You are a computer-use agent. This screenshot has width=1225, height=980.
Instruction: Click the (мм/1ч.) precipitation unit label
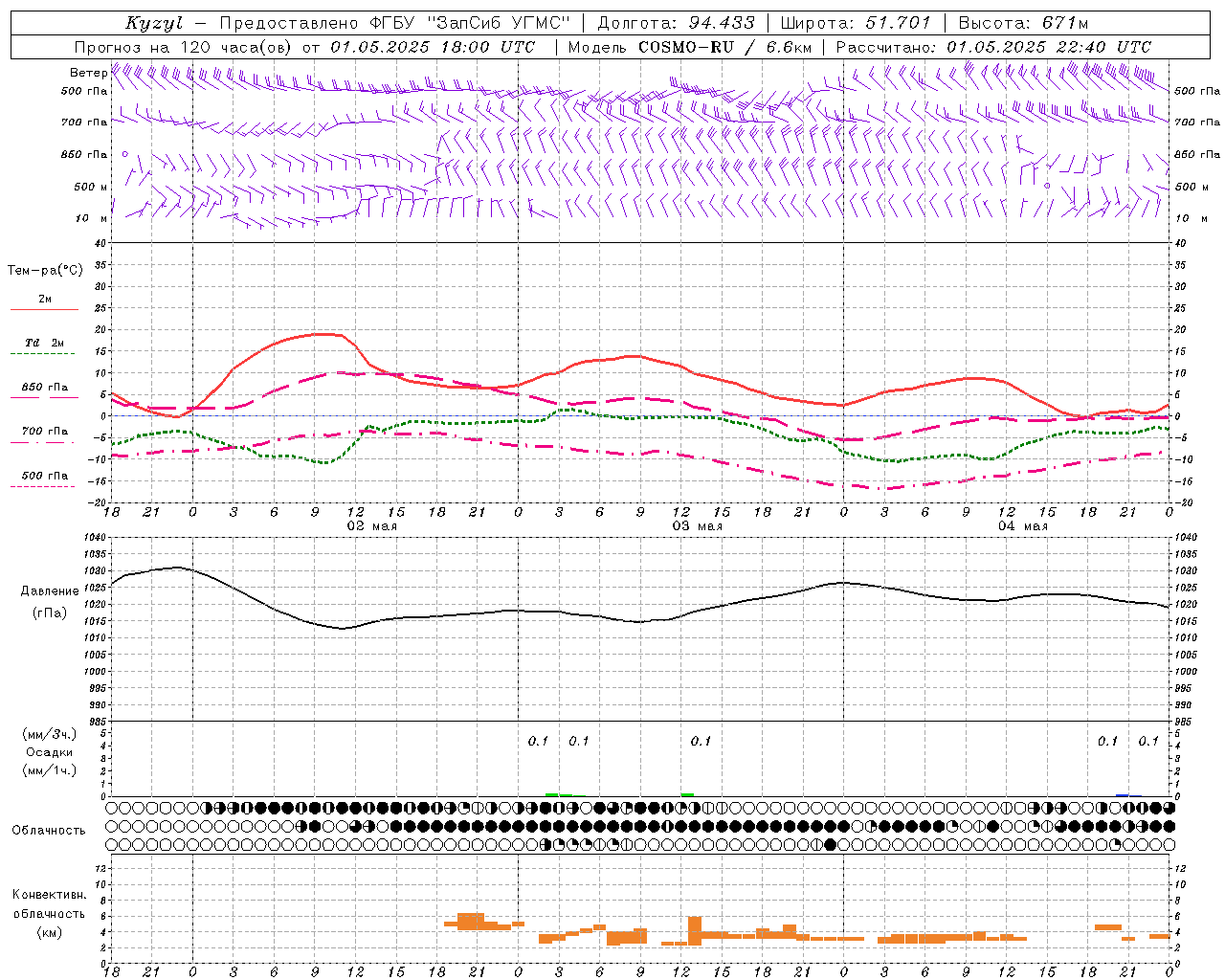[x=49, y=769]
